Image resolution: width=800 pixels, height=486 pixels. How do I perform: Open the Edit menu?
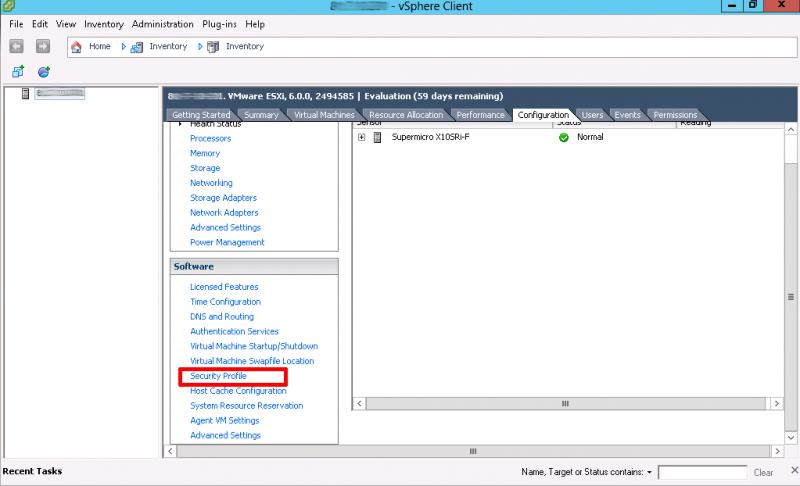tap(39, 24)
